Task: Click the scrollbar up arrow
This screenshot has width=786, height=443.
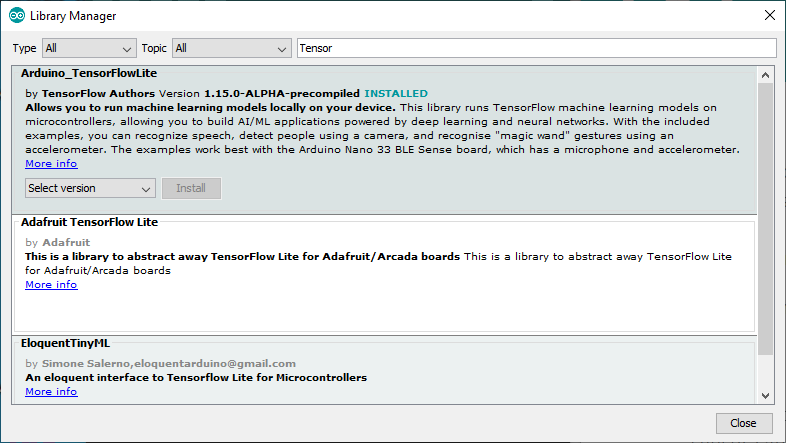Action: [x=765, y=75]
